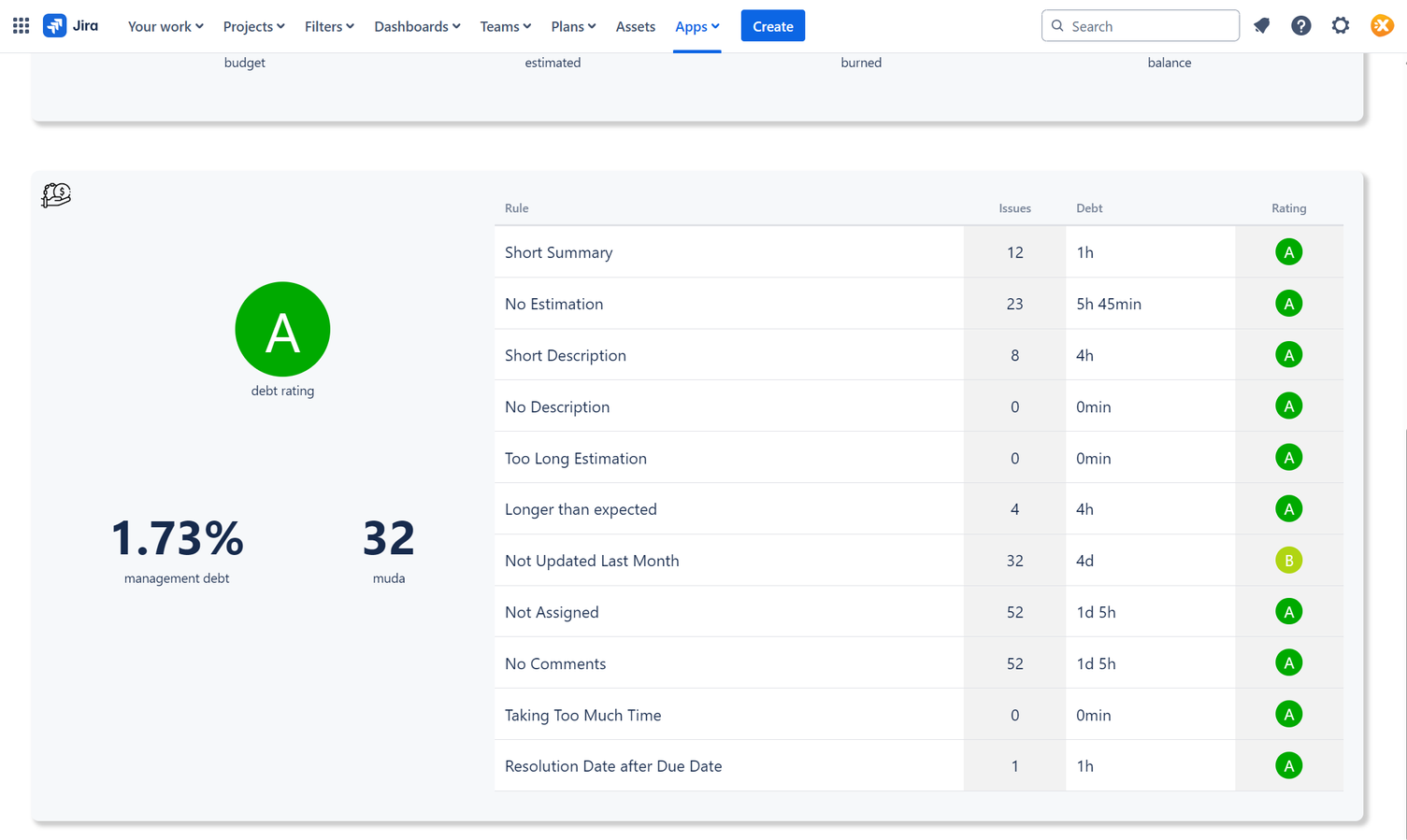Open the Apps dropdown menu
Screen dimensions: 1407x840
coord(696,26)
